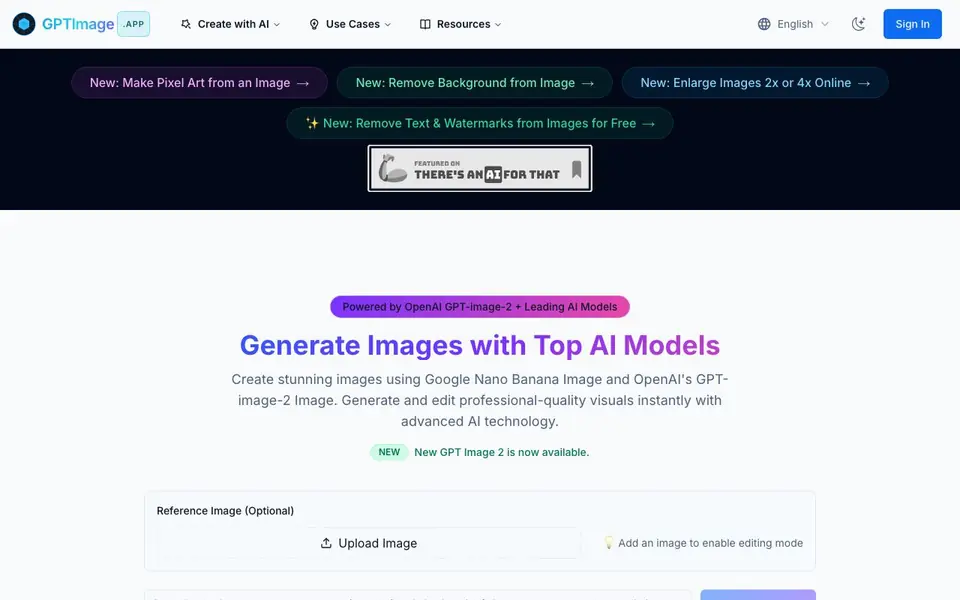Expand the Resources chevron
The height and width of the screenshot is (600, 960).
[x=498, y=24]
